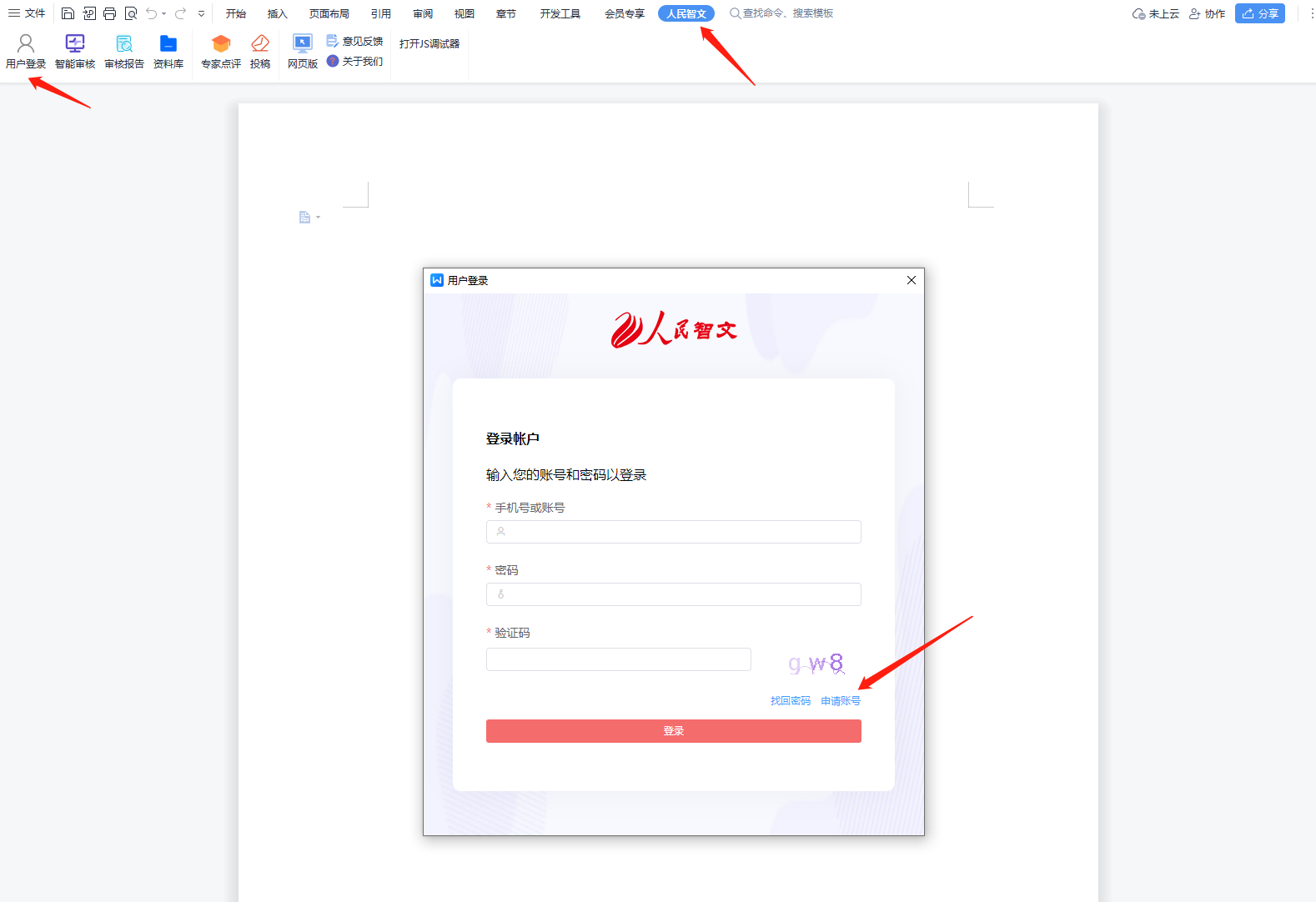Viewport: 1316px width, 902px height.
Task: Click the Print icon
Action: [110, 13]
